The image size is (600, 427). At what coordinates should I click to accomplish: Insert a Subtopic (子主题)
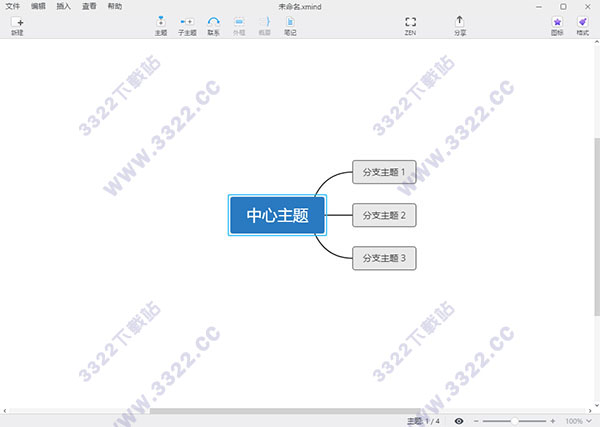tap(187, 26)
